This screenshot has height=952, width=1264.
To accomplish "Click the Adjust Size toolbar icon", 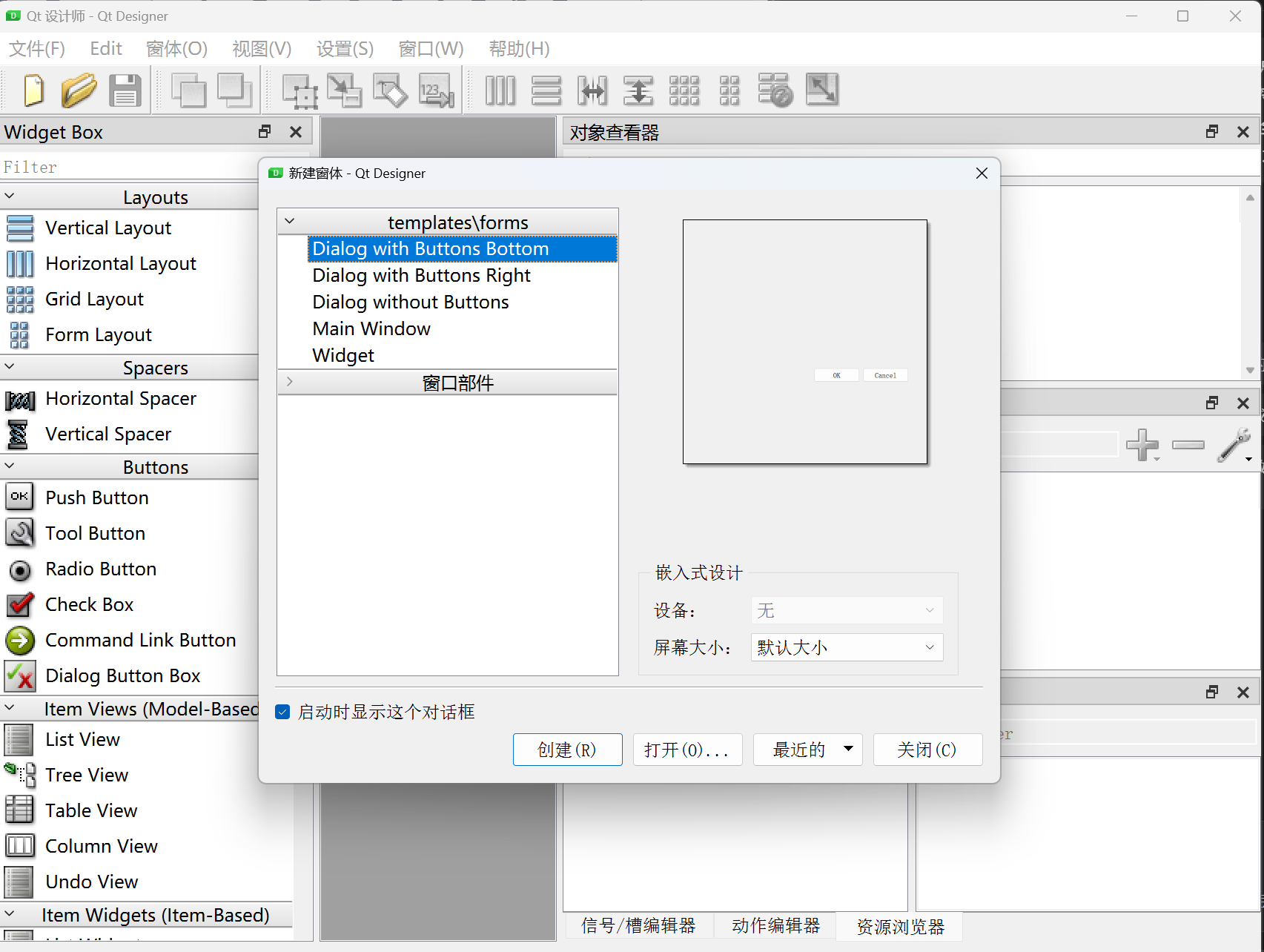I will [x=822, y=90].
